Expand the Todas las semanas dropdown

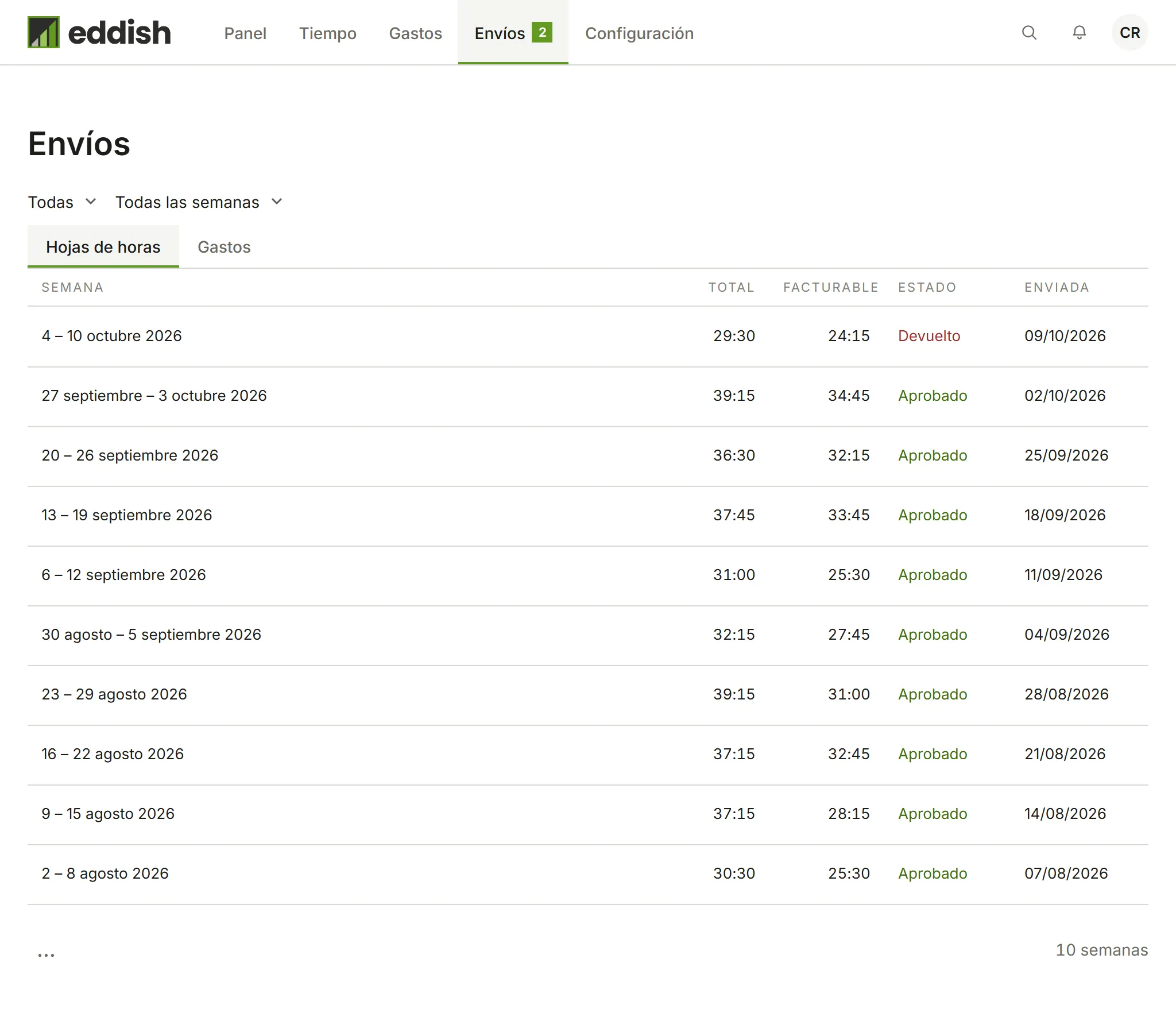coord(199,202)
